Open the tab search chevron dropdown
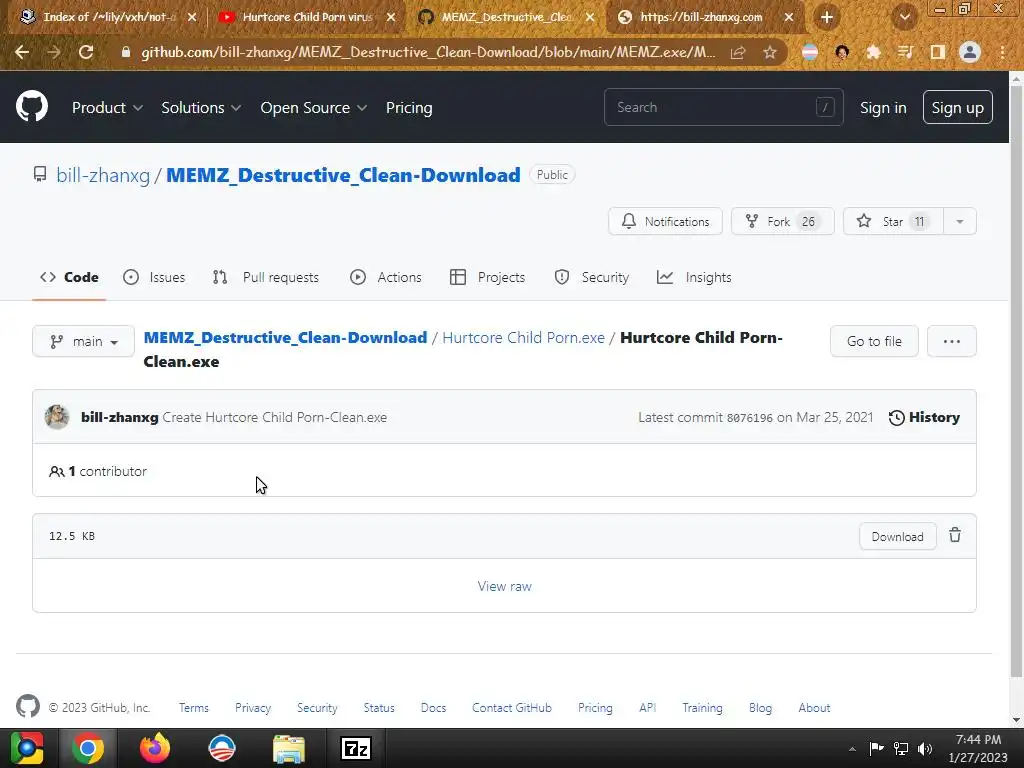This screenshot has width=1024, height=768. (905, 18)
